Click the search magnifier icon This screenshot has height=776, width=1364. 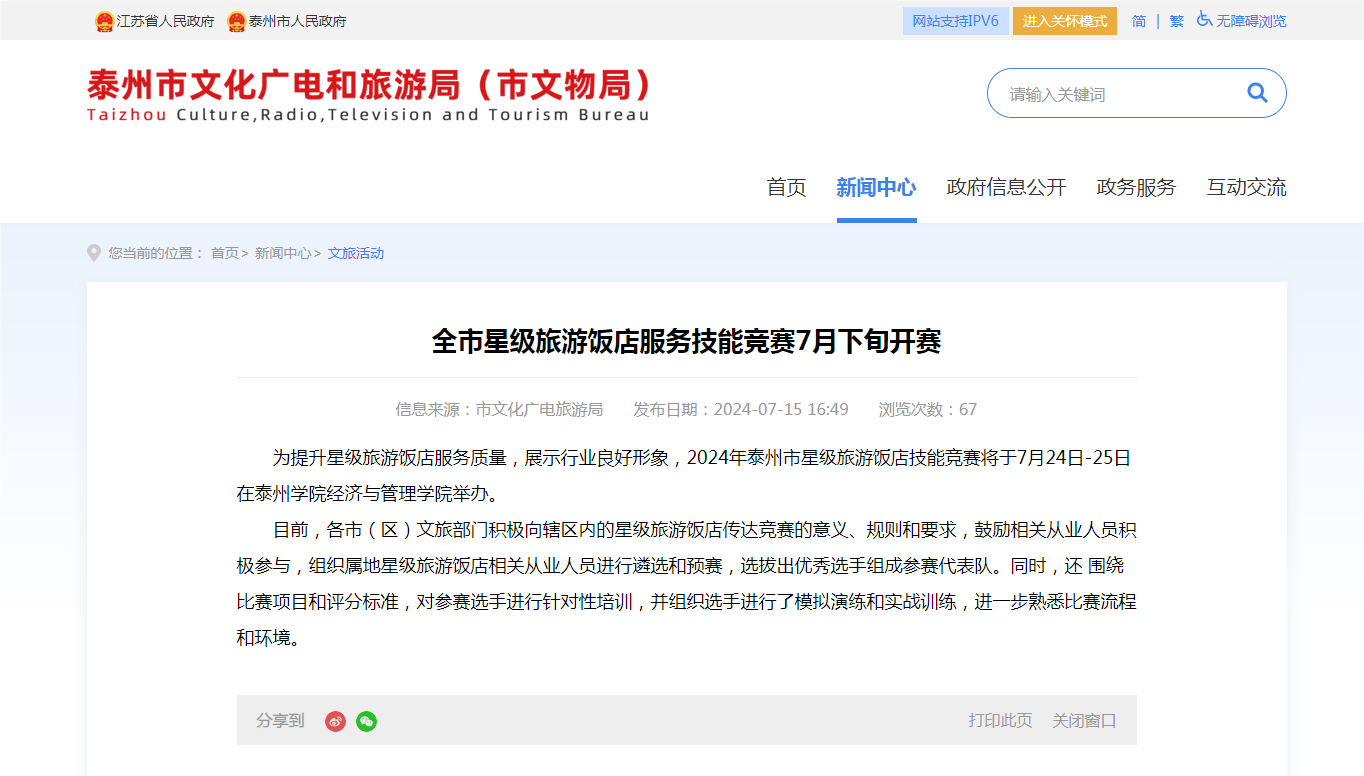coord(1257,93)
